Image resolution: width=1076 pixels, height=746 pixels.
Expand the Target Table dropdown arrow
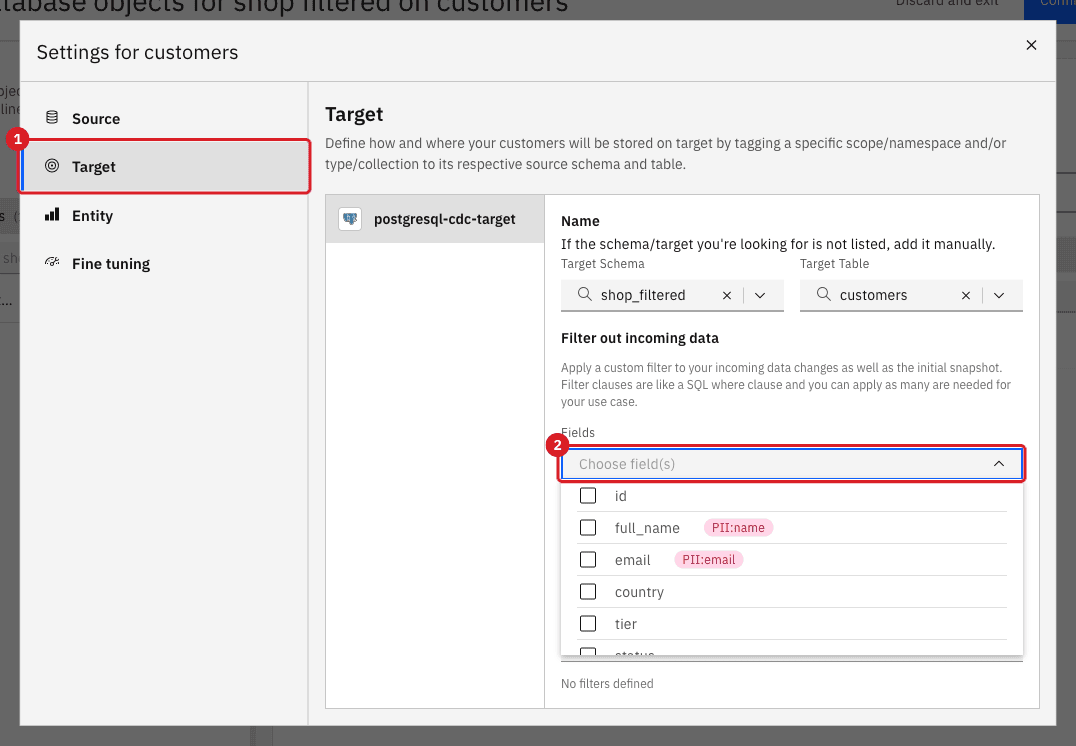[998, 295]
